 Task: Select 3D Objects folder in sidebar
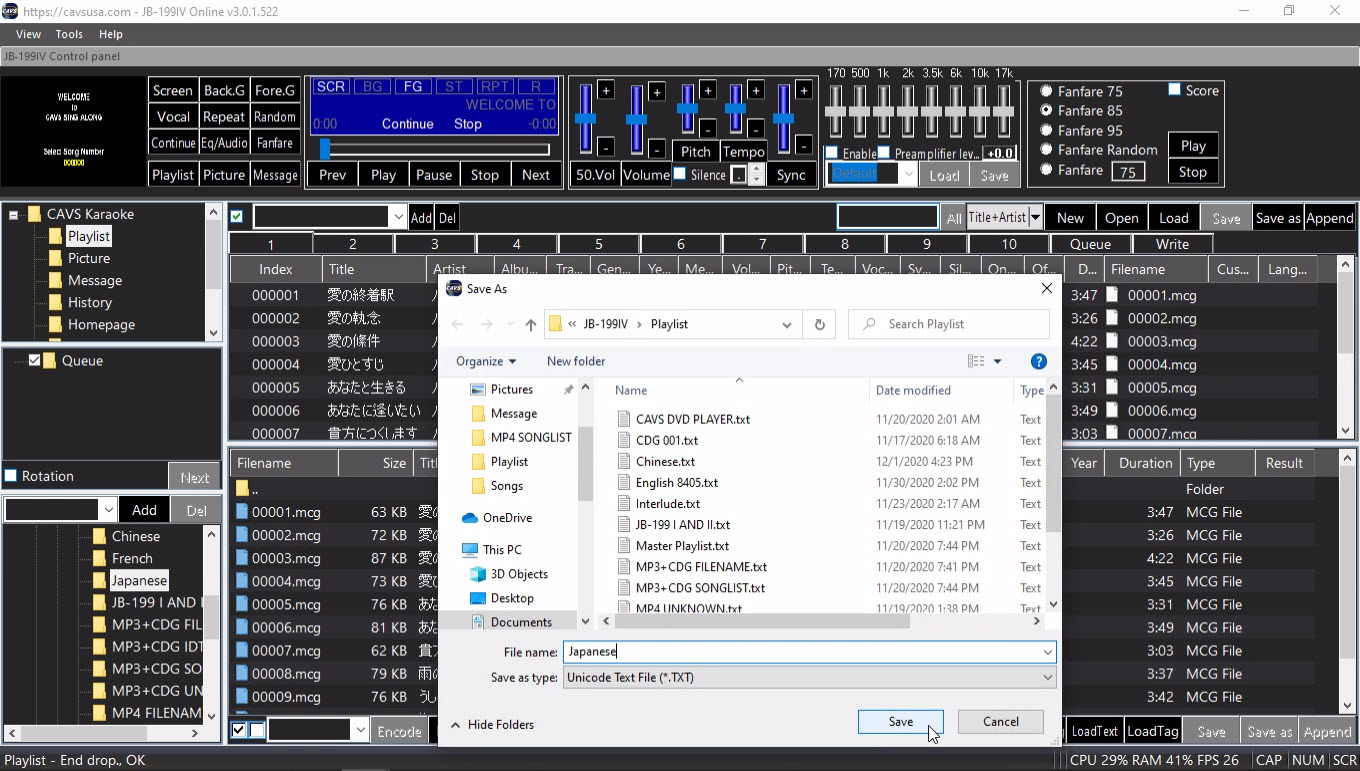tap(518, 574)
